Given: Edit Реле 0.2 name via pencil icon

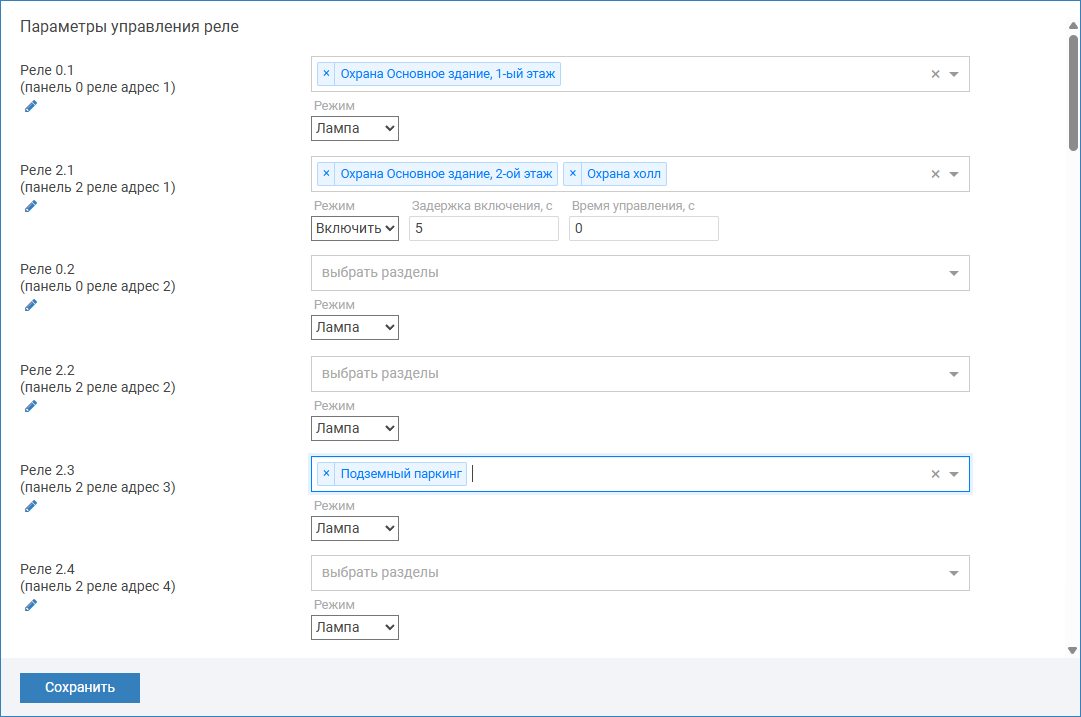Looking at the screenshot, I should [30, 305].
